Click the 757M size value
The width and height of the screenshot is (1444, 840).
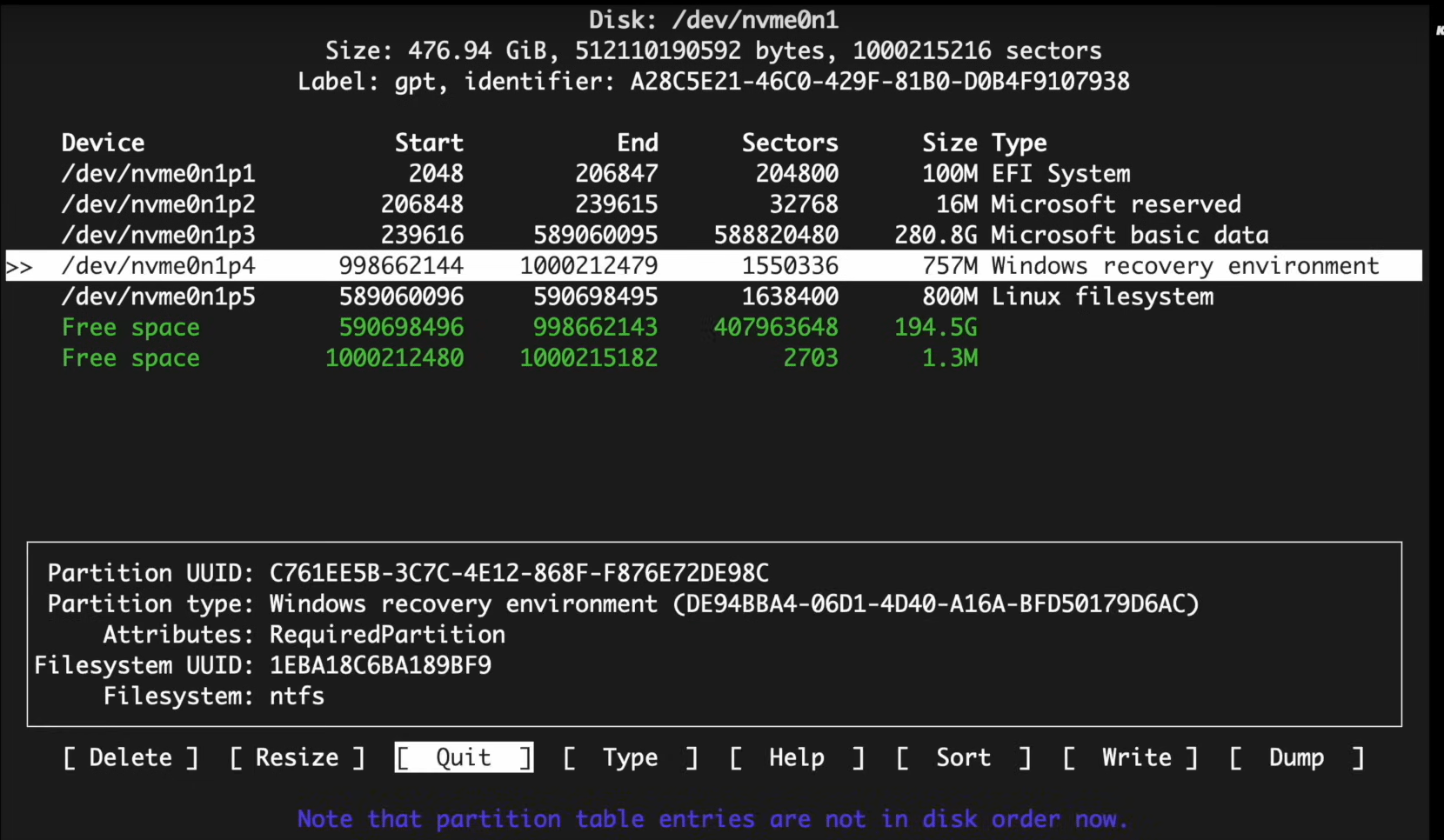click(x=950, y=265)
